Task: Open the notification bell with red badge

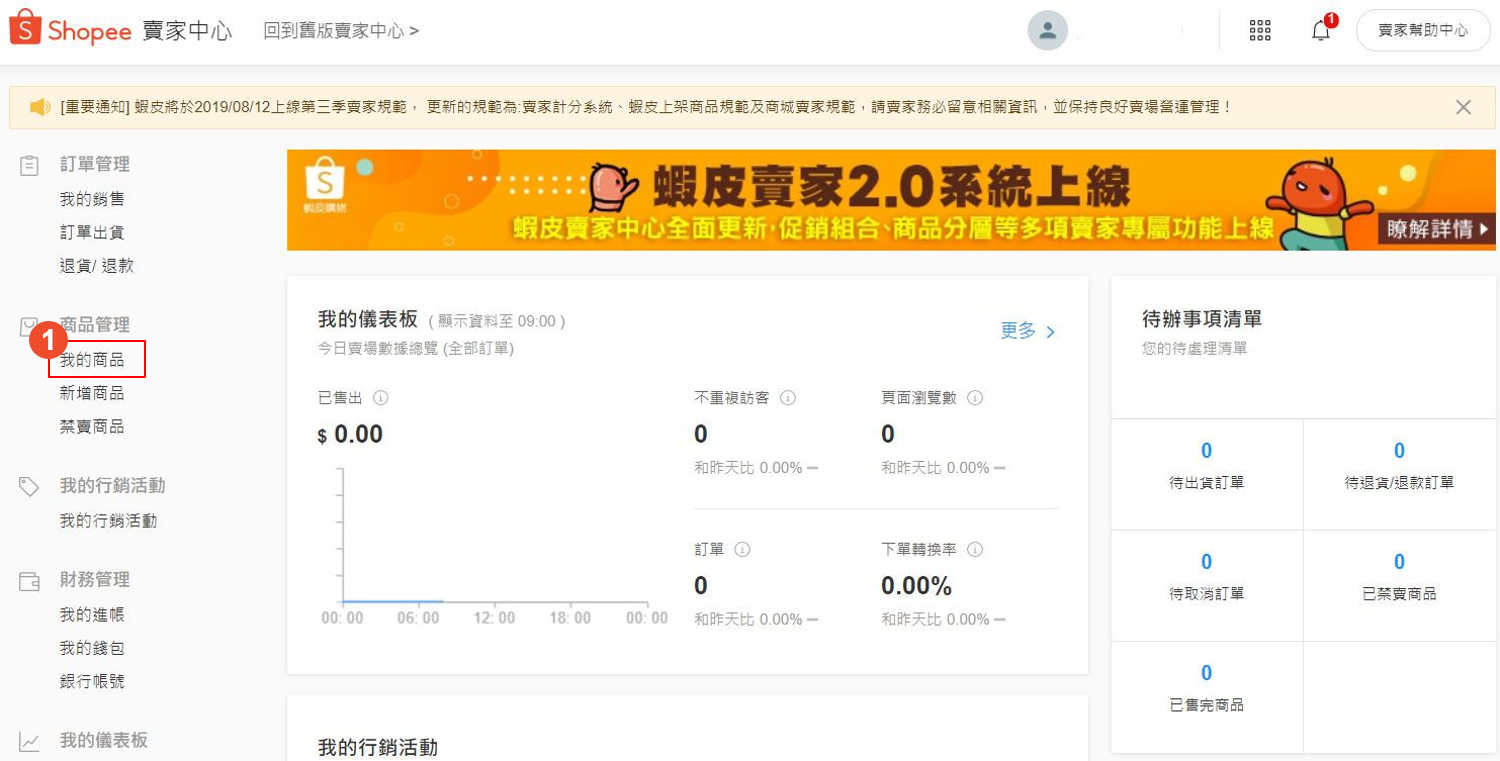Action: [x=1320, y=31]
